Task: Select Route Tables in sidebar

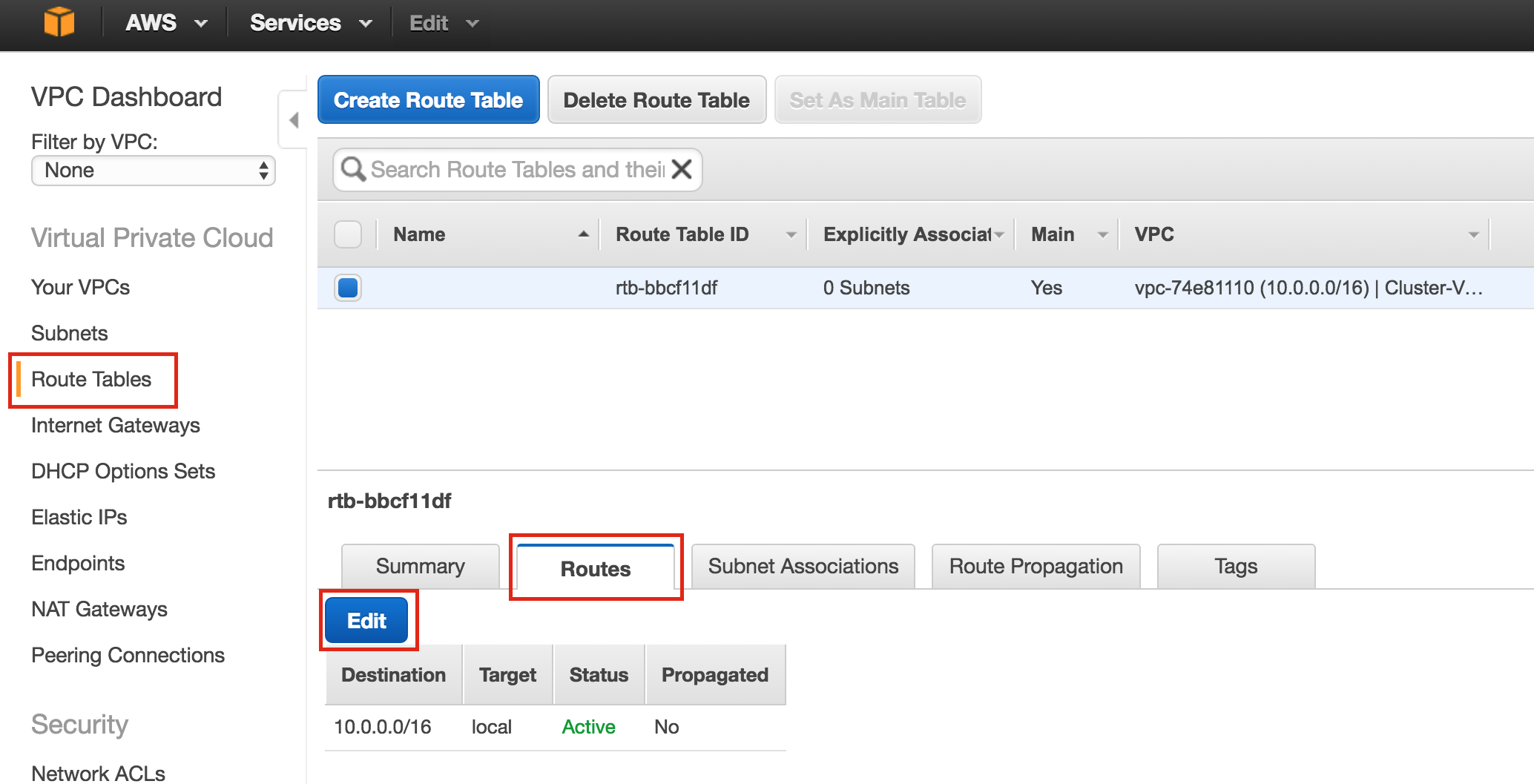Action: pos(91,379)
